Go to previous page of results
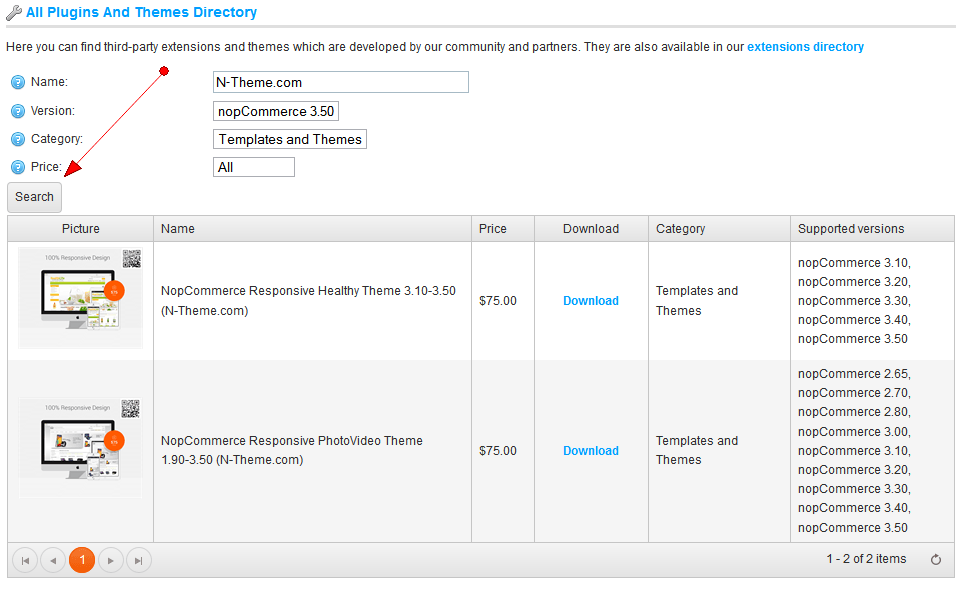 click(53, 560)
